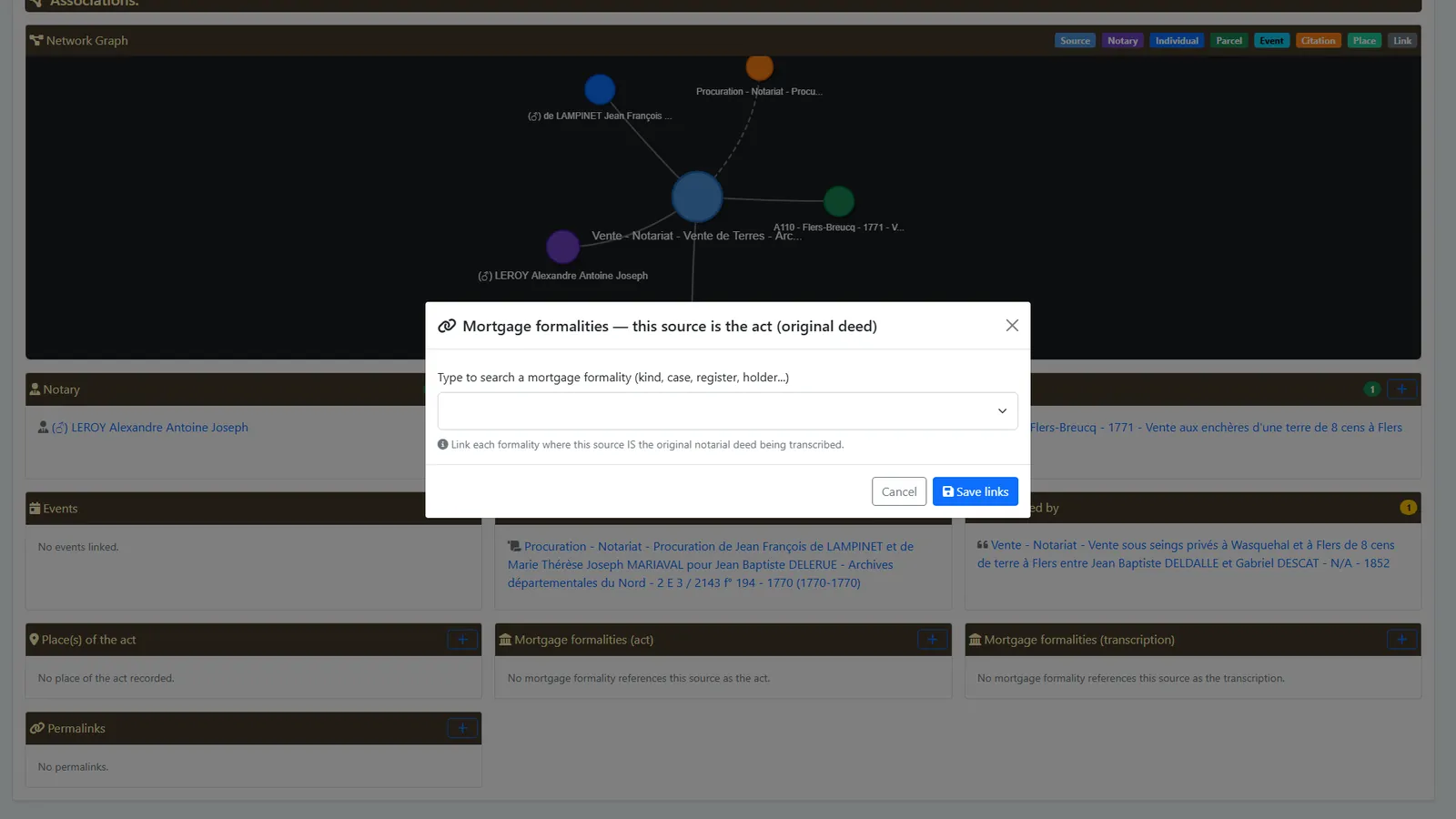Open Procuration de Jean François de LAMPINET link

tap(710, 564)
